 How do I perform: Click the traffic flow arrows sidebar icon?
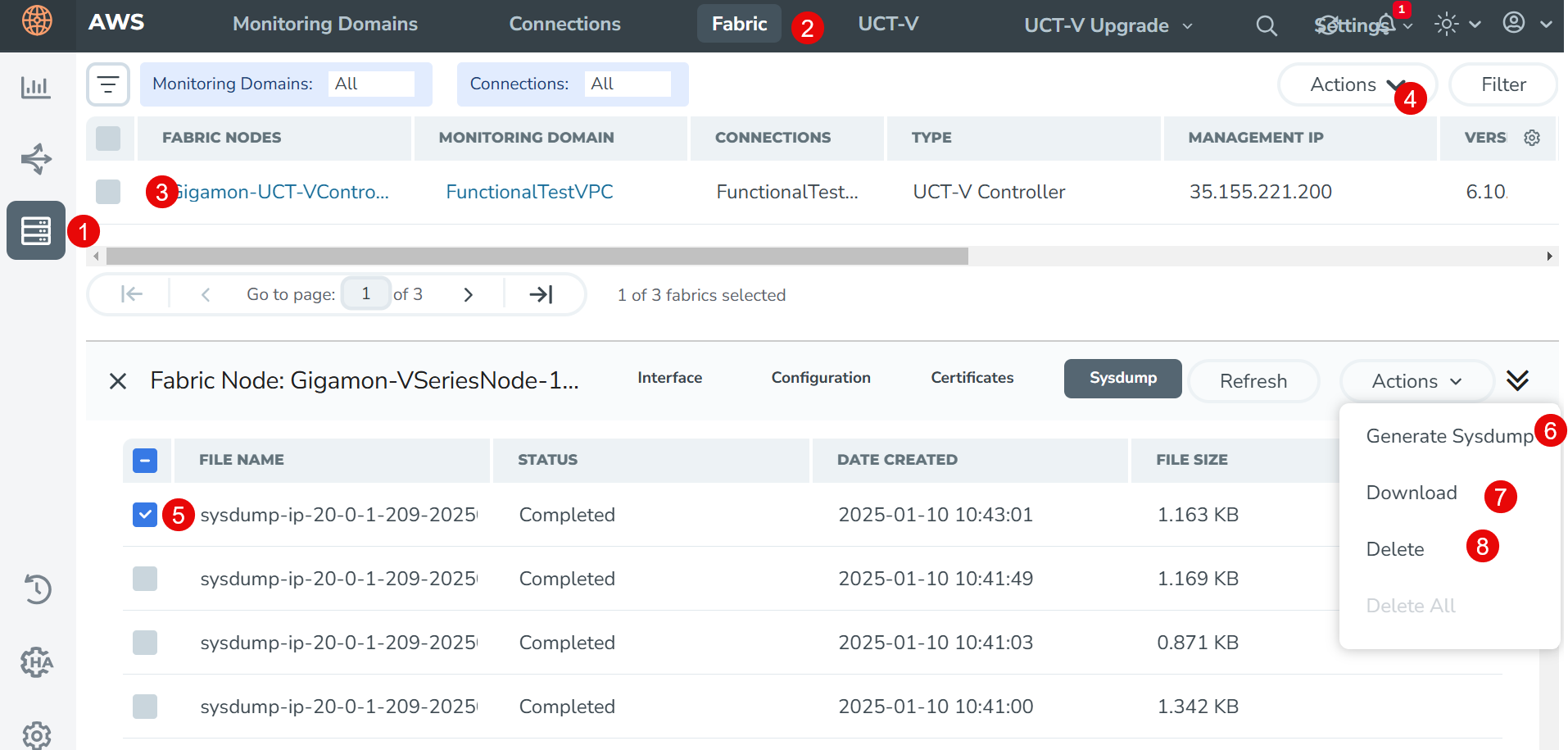click(35, 159)
